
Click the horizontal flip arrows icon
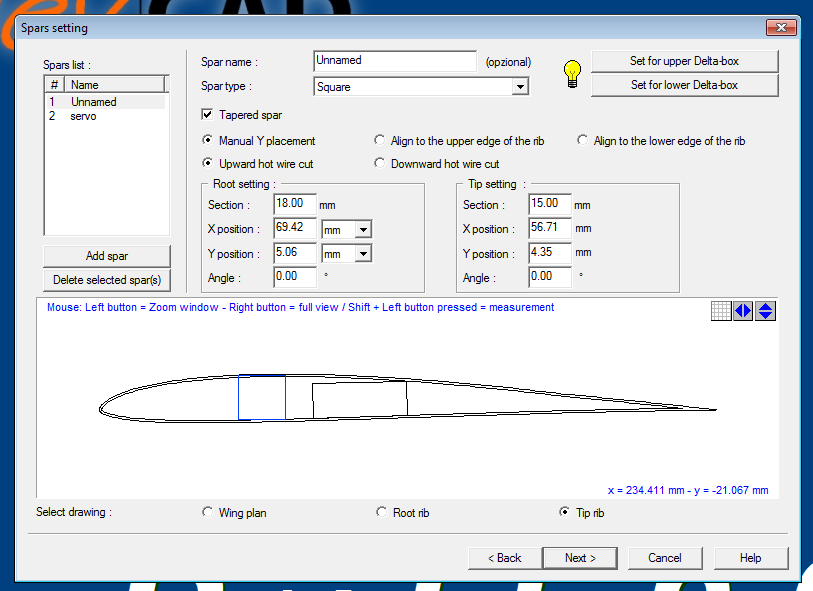[x=743, y=311]
